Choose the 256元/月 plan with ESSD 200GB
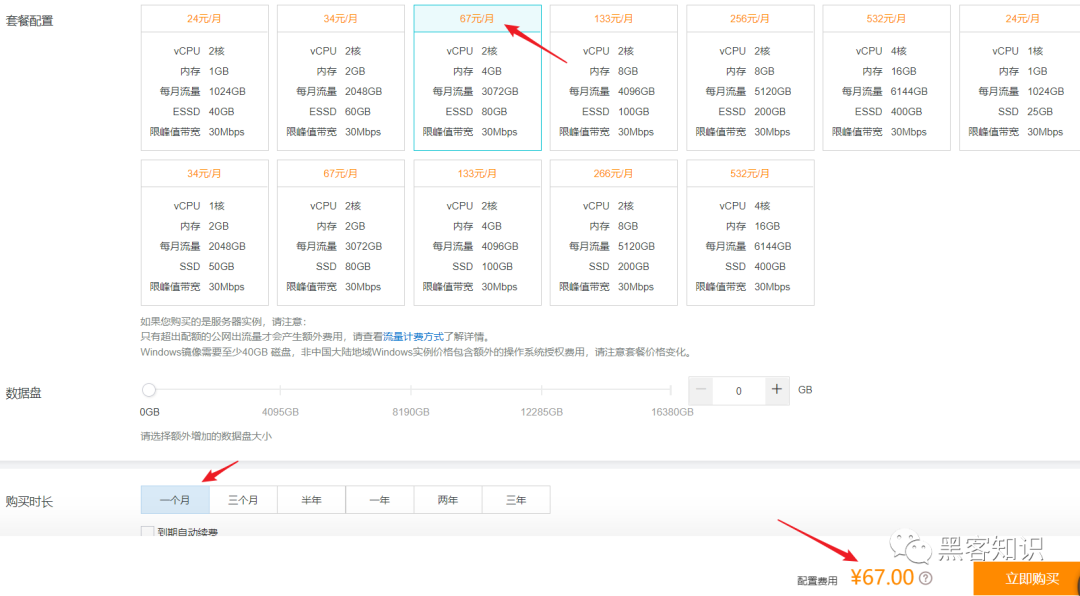 pyautogui.click(x=750, y=78)
